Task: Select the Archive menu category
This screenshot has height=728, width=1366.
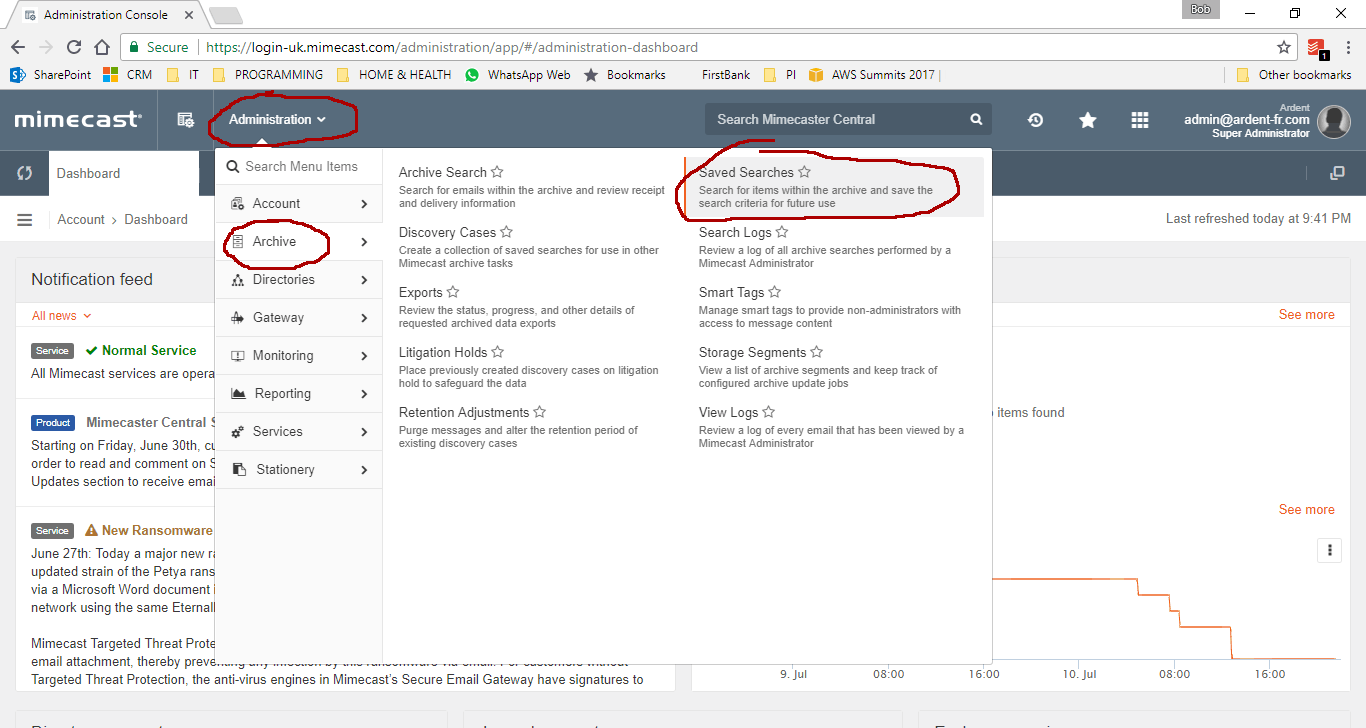Action: [299, 242]
